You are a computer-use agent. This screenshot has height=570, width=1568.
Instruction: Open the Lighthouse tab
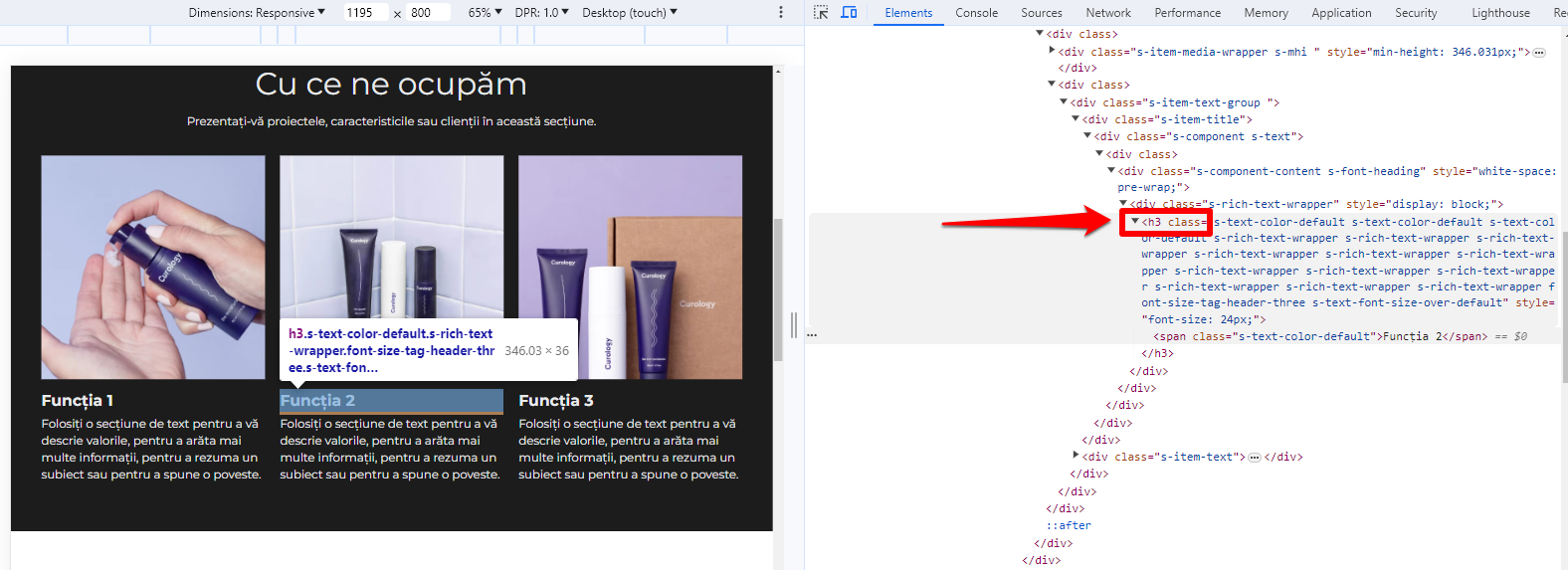pos(1500,13)
